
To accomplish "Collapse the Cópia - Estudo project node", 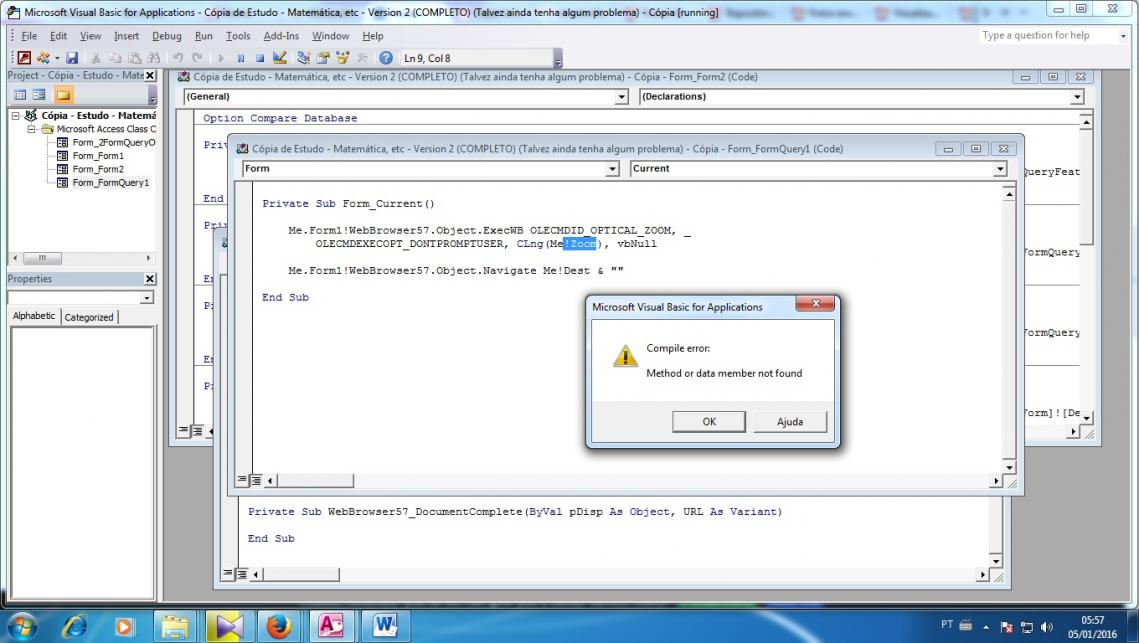I will click(x=15, y=116).
